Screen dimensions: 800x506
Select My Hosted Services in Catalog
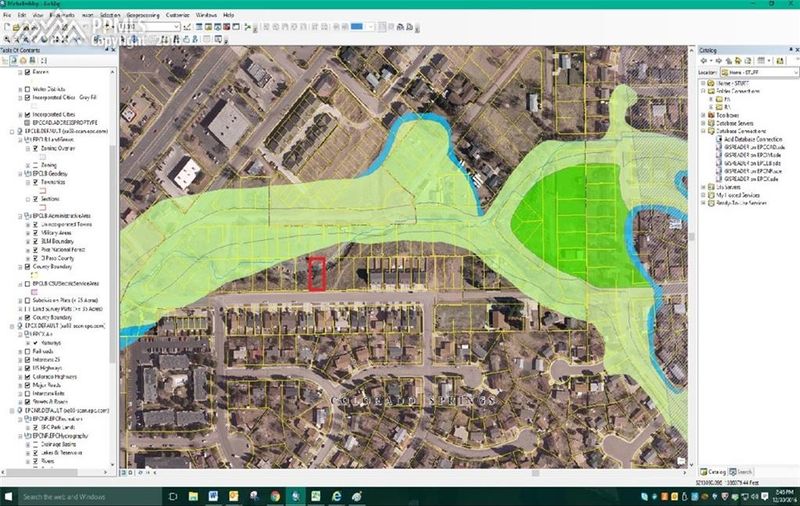coord(738,195)
